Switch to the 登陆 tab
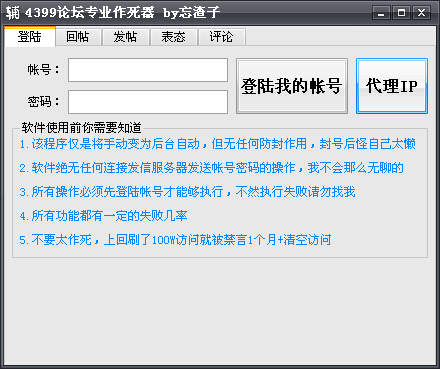 point(30,36)
